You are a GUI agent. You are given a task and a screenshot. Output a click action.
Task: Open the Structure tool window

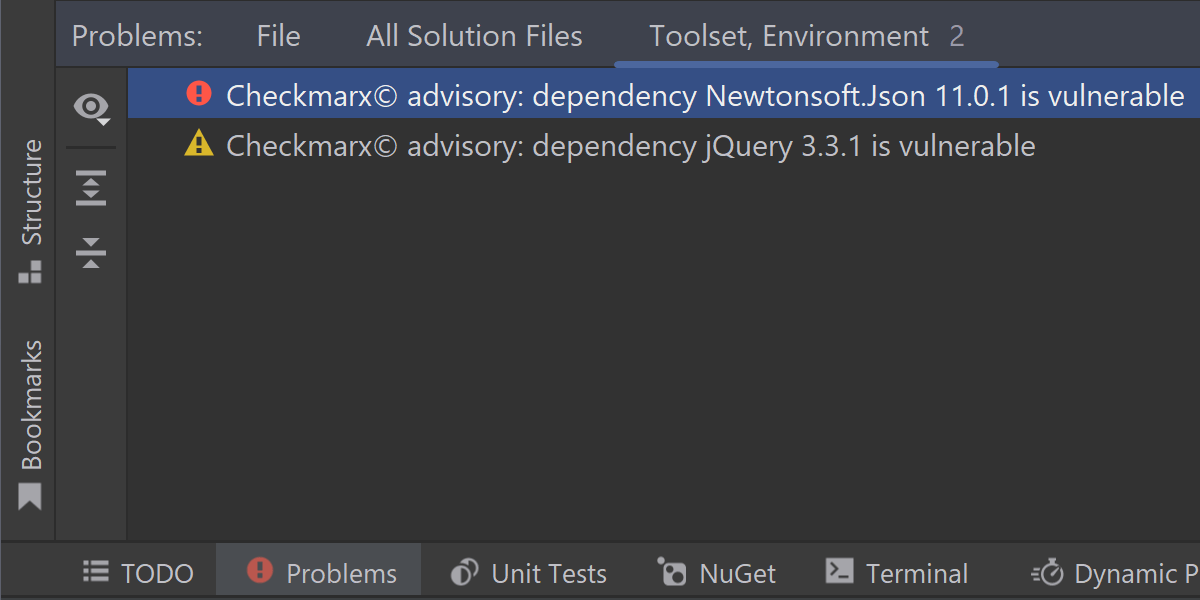[31, 209]
